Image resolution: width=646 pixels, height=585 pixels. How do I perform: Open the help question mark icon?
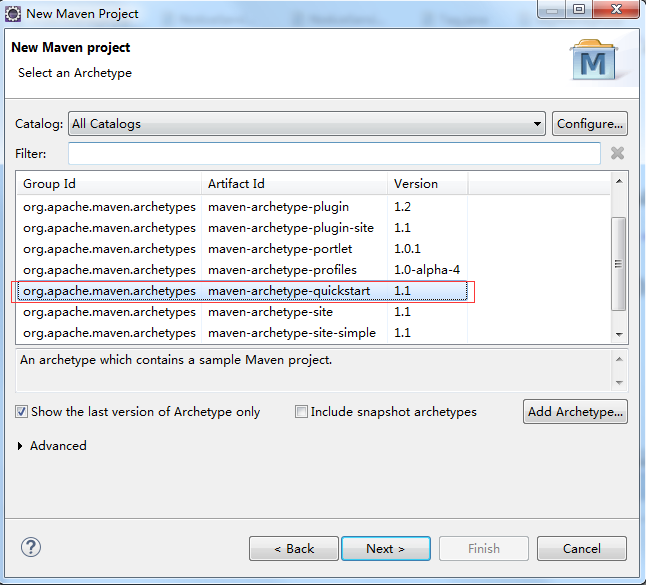click(x=31, y=548)
